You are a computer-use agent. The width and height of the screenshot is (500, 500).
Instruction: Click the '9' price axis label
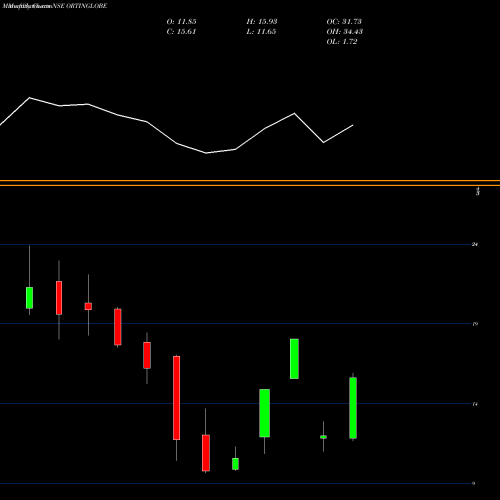coord(474,483)
